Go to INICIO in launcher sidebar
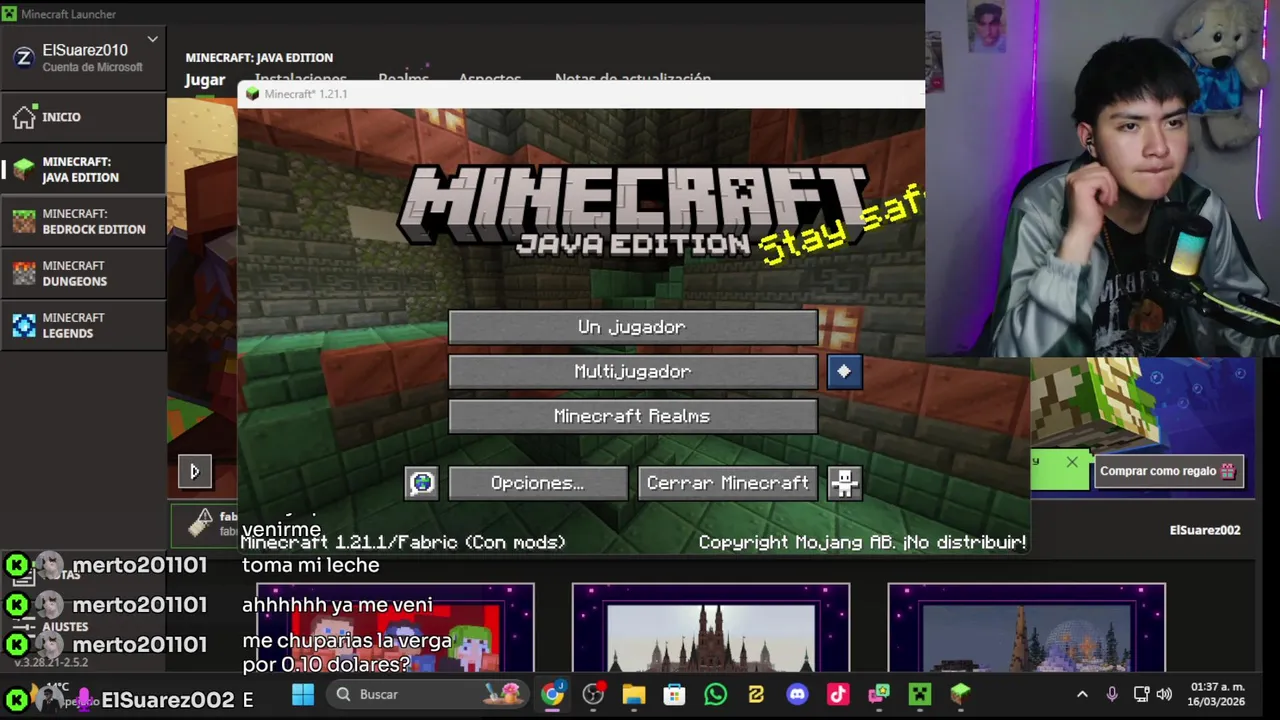The width and height of the screenshot is (1280, 720). click(83, 117)
